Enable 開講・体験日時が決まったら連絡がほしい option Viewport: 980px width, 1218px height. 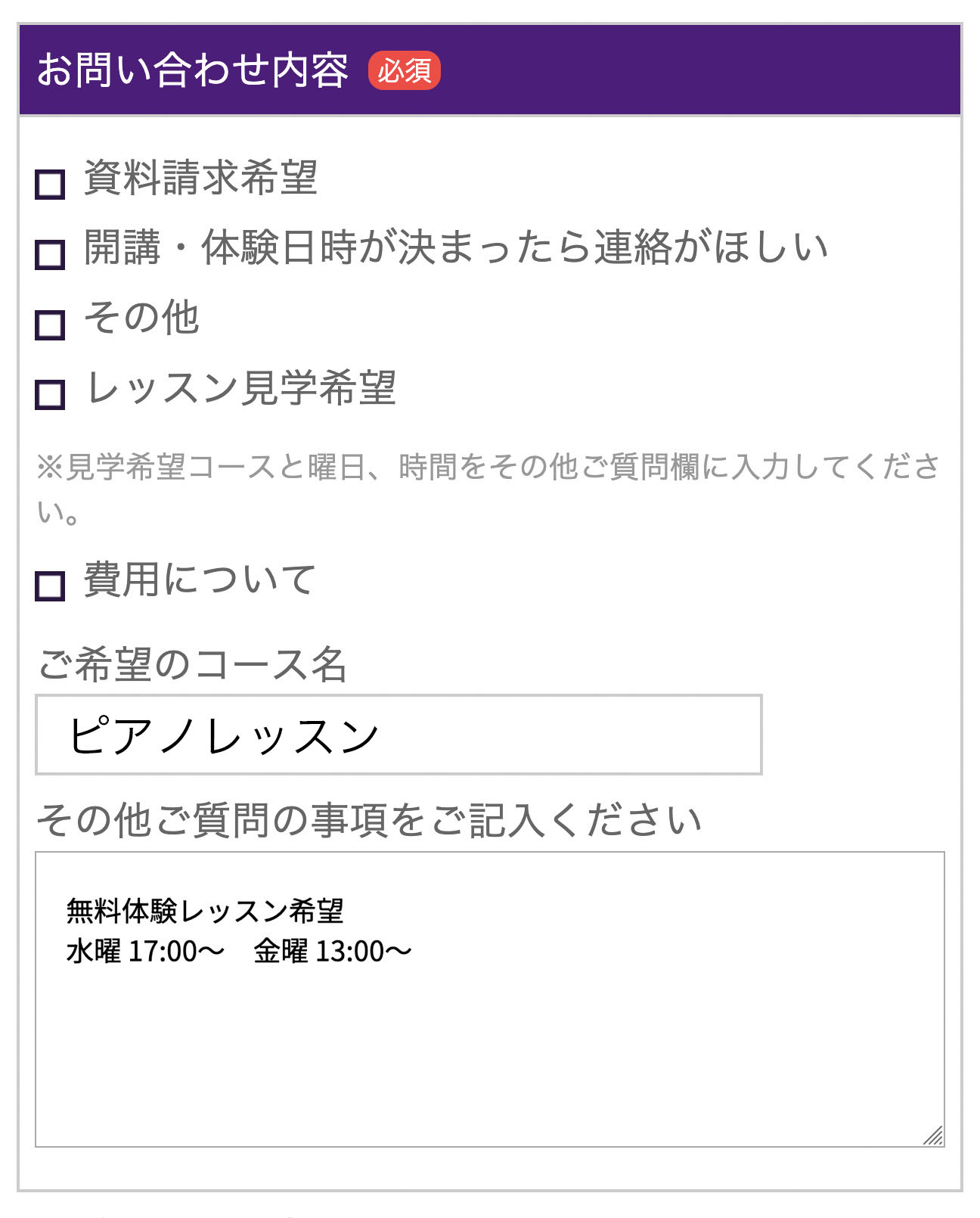coord(50,253)
